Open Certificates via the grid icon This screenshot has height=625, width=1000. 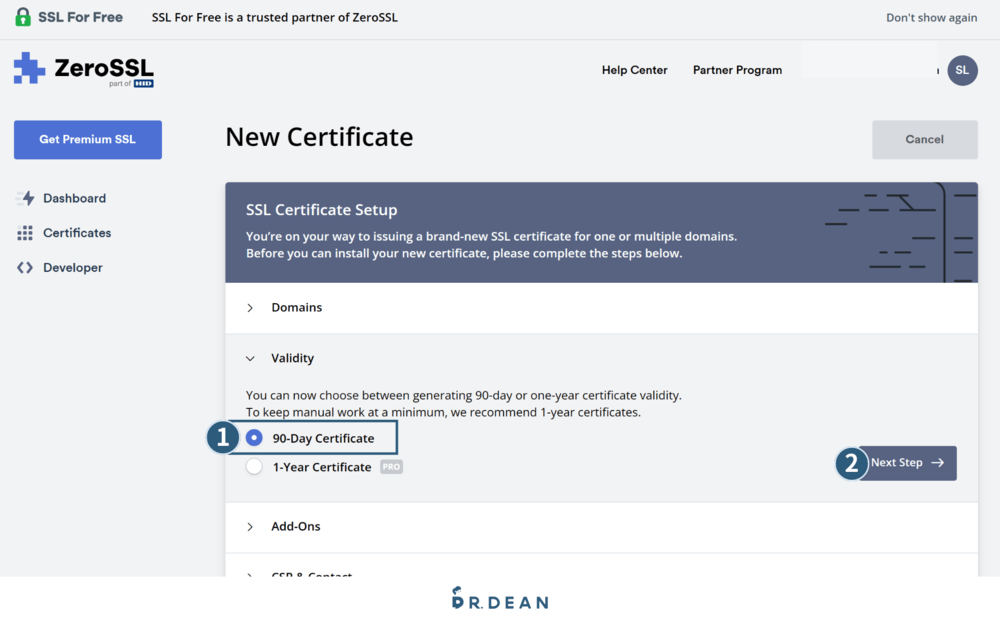(x=26, y=232)
